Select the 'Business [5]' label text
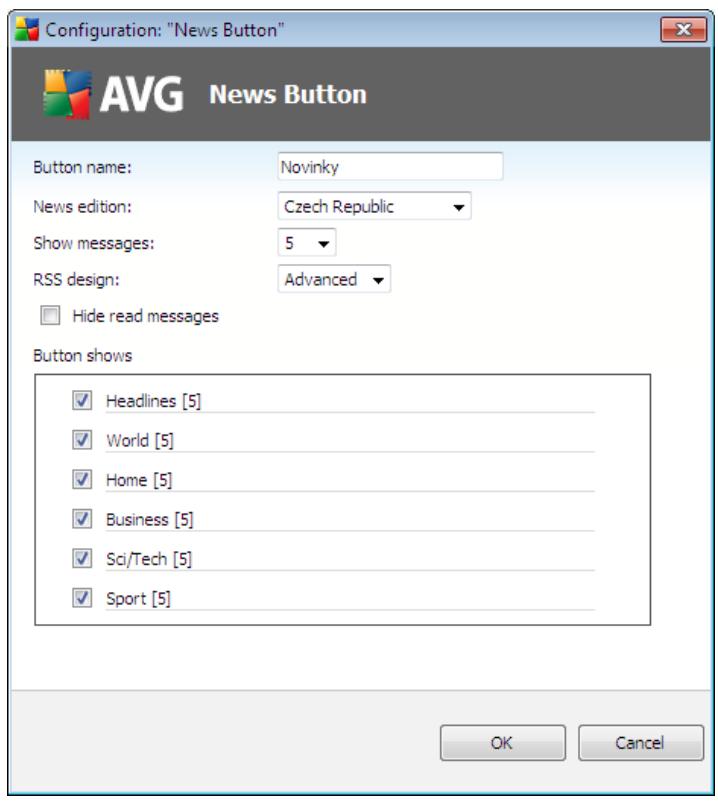 150,520
